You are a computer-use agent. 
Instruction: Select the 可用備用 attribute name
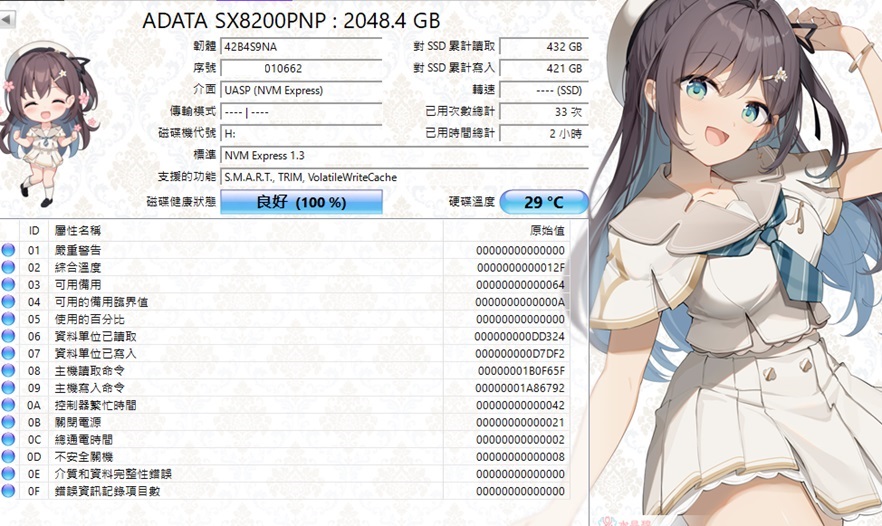[78, 285]
